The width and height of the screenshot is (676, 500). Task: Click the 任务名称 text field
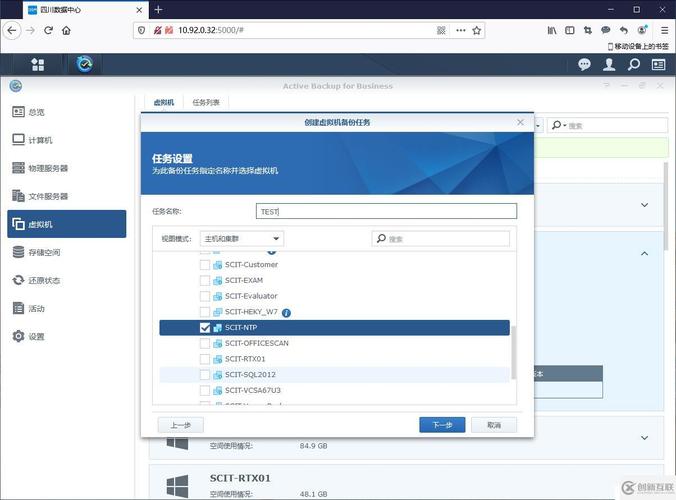coord(386,211)
